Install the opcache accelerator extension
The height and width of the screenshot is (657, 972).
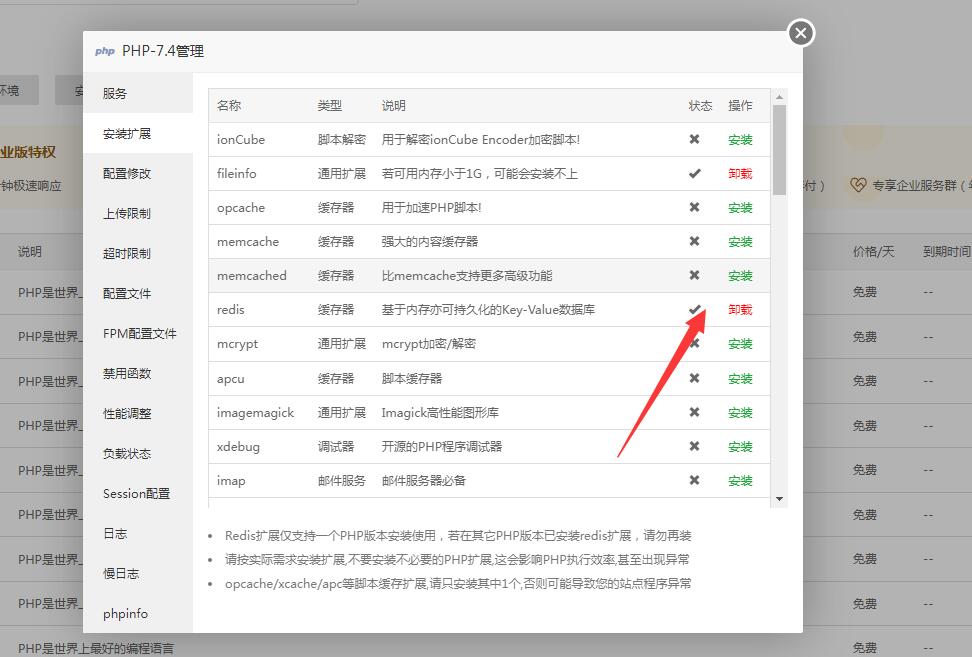coord(740,207)
